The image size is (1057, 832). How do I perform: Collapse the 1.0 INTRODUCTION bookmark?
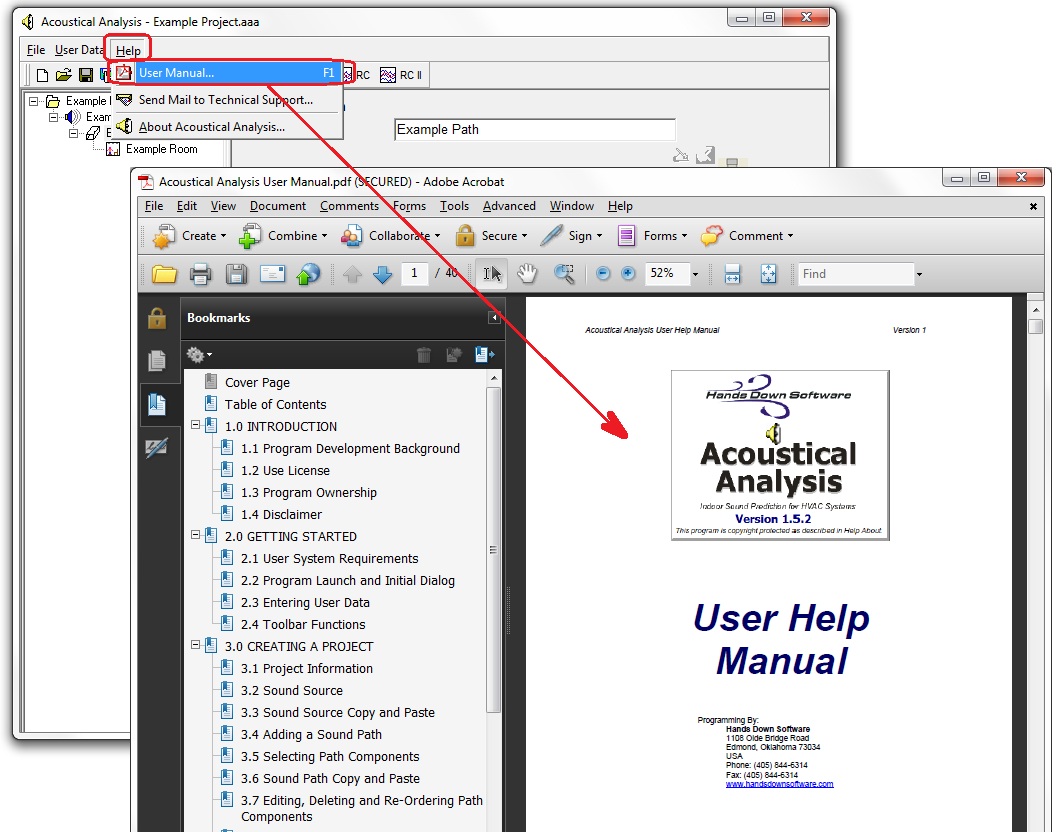point(195,425)
